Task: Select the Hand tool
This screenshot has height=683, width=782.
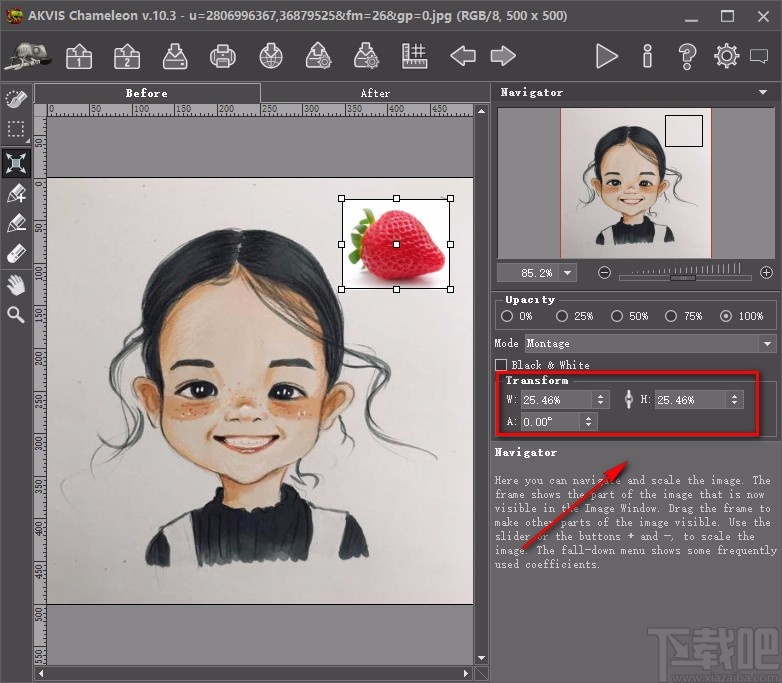Action: tap(16, 285)
